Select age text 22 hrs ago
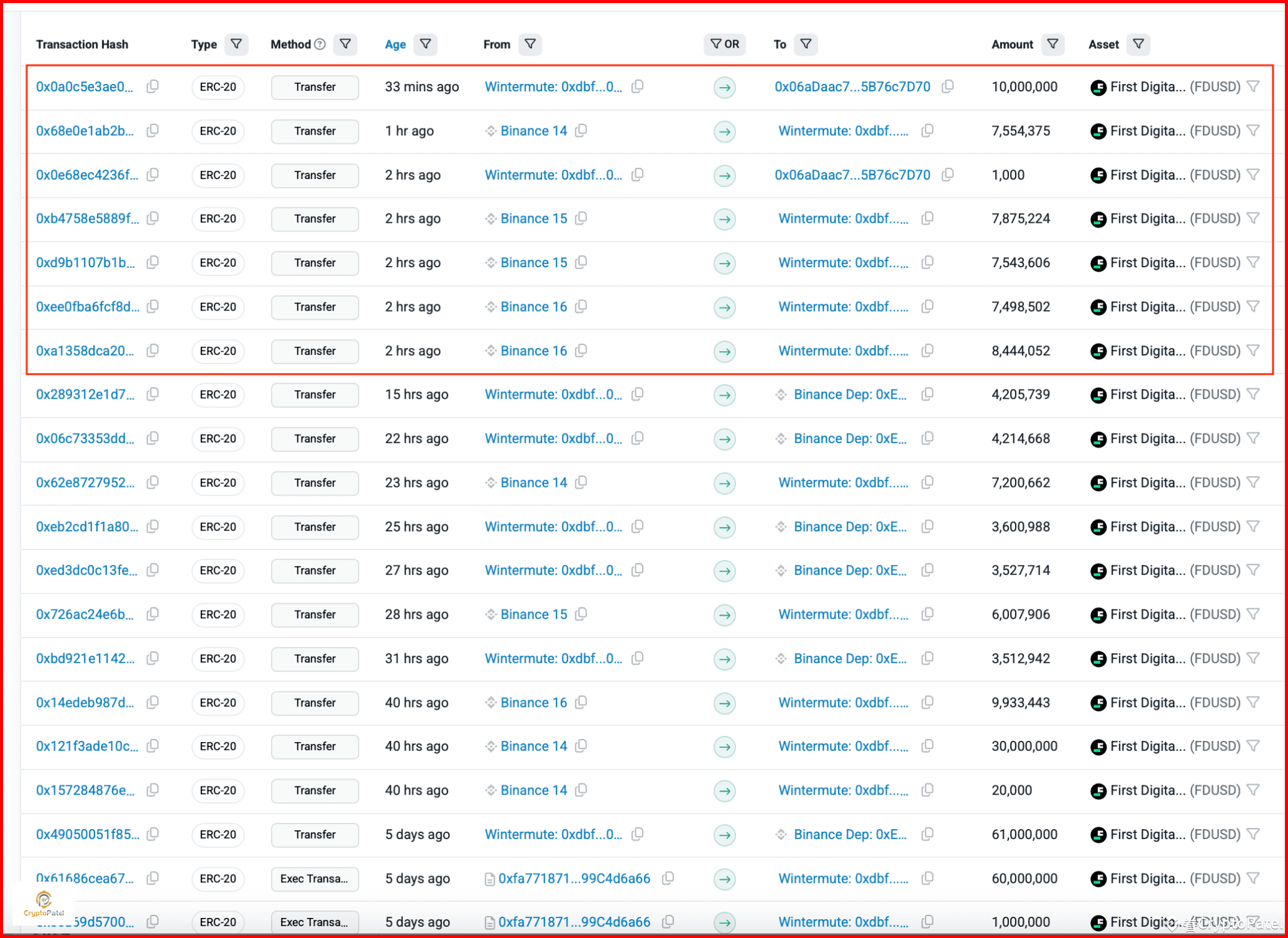Viewport: 1288px width, 938px height. coord(417,438)
